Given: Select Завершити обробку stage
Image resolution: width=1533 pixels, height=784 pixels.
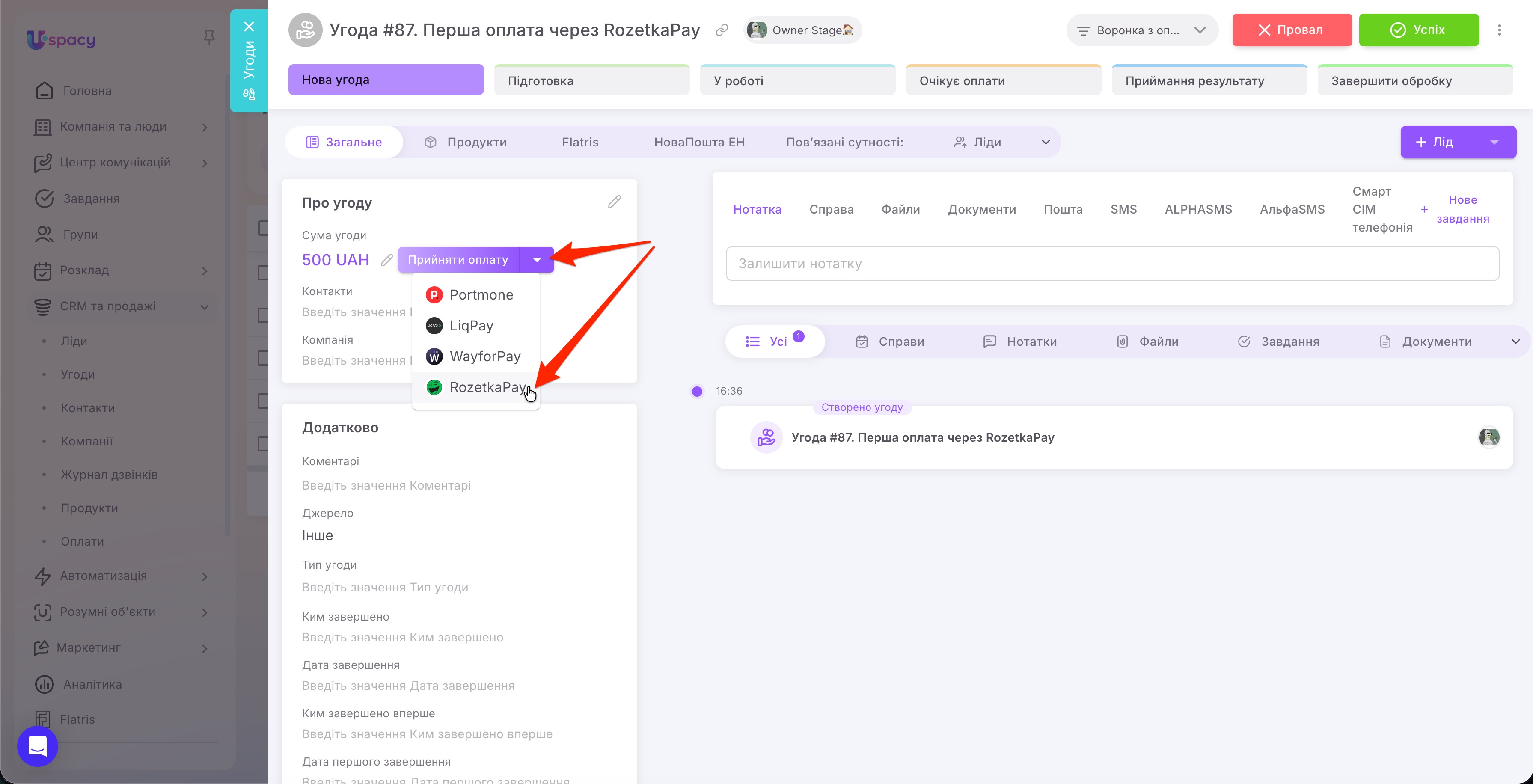Looking at the screenshot, I should point(1415,80).
